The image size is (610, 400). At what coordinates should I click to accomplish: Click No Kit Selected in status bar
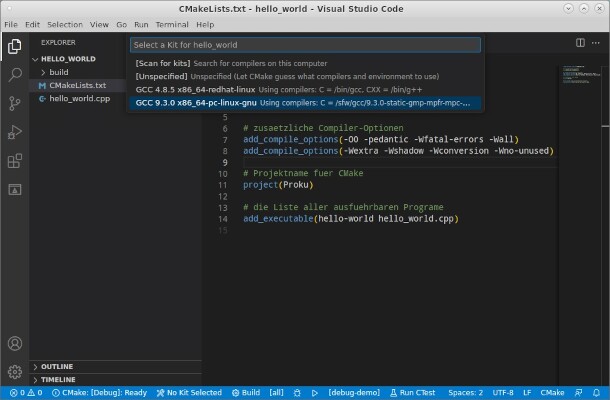(x=189, y=393)
